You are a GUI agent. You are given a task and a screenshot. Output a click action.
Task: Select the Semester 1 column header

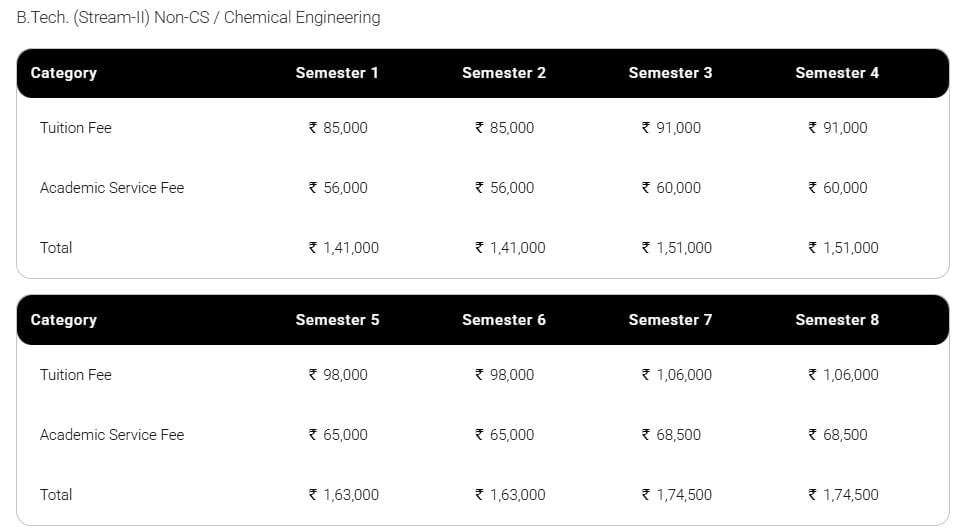tap(337, 73)
